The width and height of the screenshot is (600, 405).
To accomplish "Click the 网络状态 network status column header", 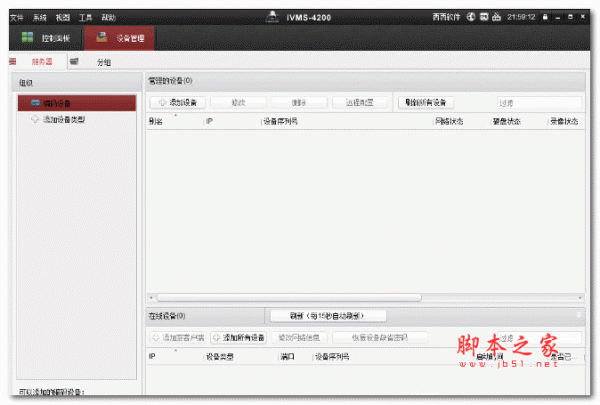I will click(449, 121).
